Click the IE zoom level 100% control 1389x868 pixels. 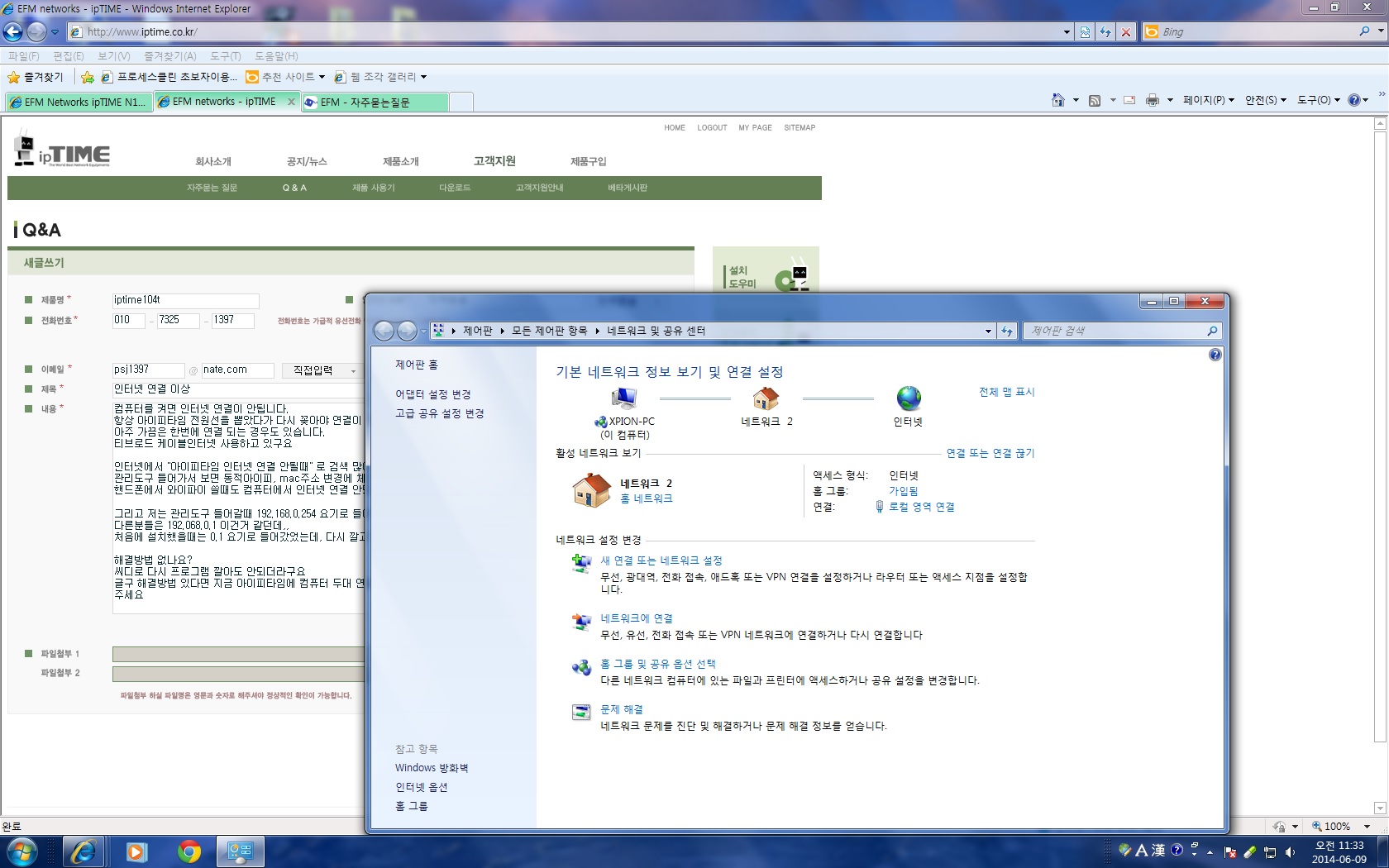[1340, 826]
